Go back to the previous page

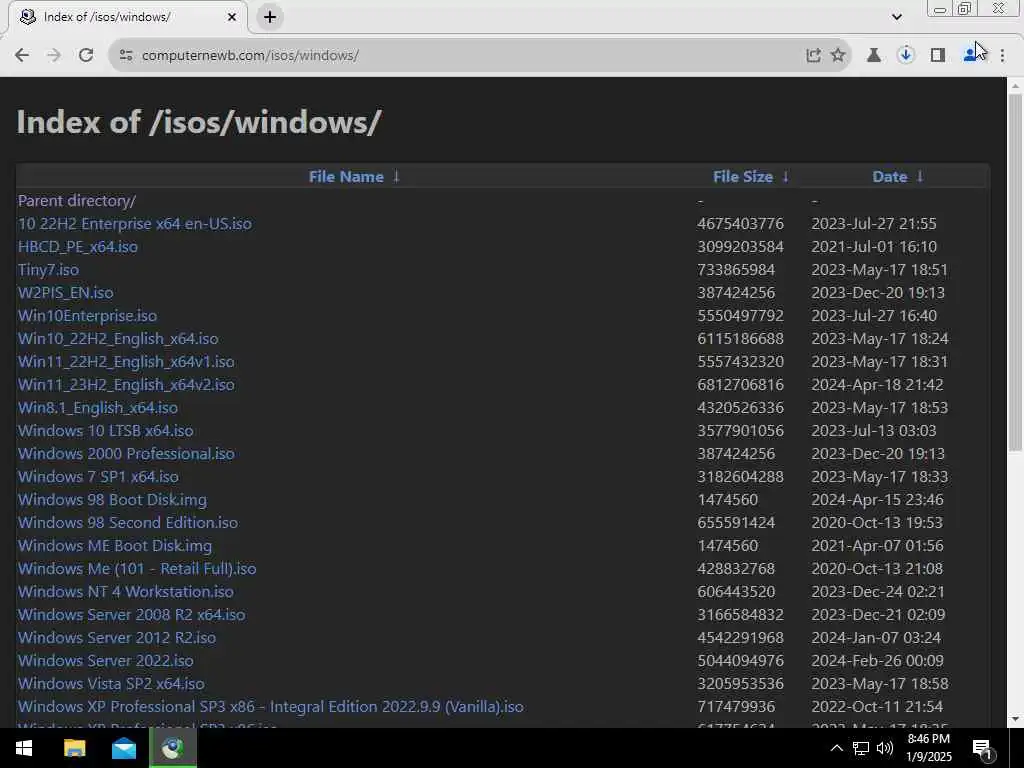tap(22, 56)
